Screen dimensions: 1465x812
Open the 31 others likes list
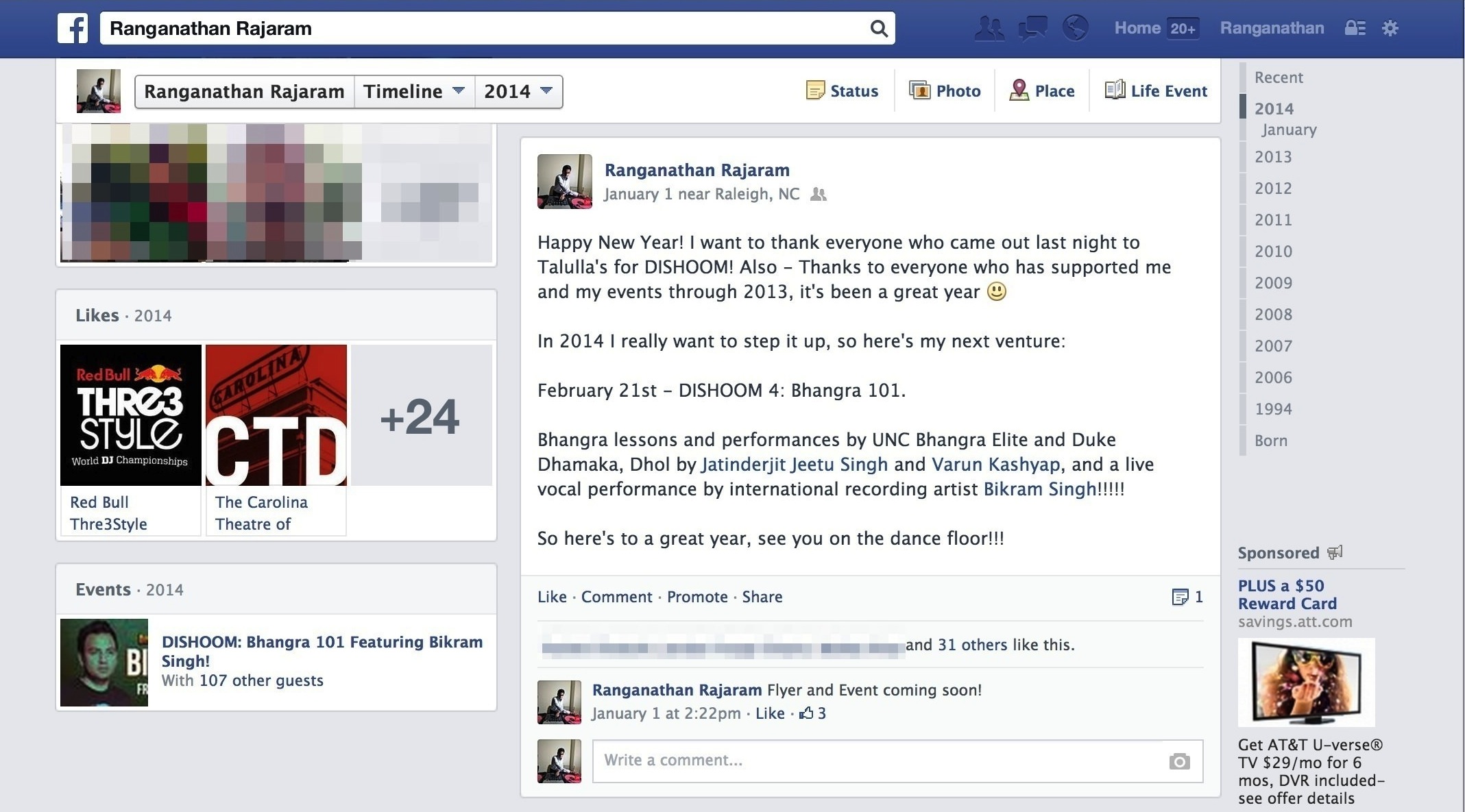973,645
